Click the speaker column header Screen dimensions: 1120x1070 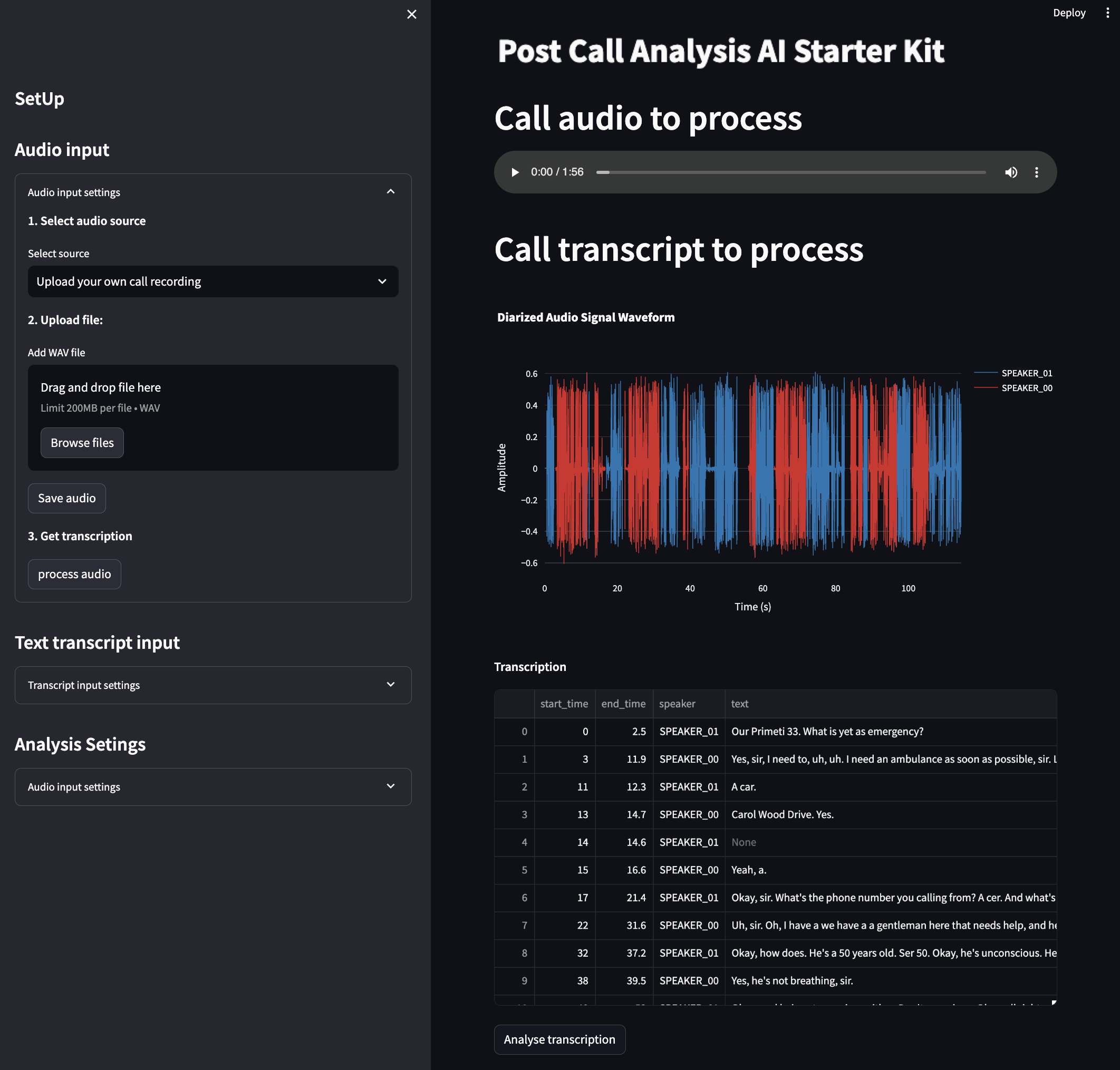pyautogui.click(x=689, y=704)
